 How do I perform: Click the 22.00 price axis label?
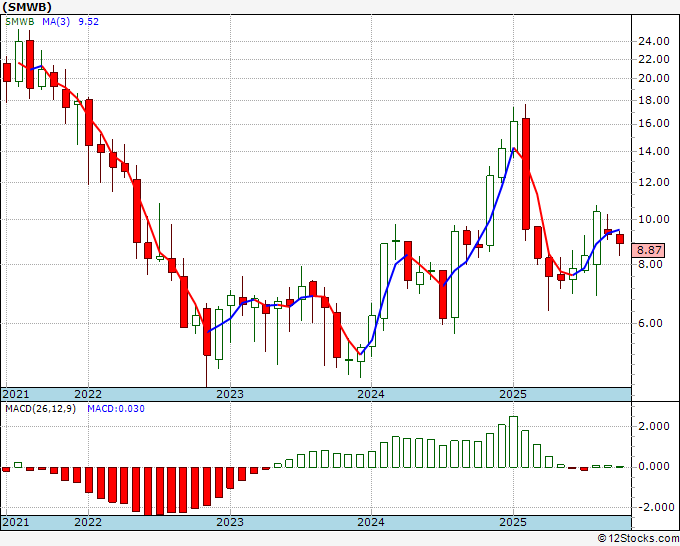(654, 59)
